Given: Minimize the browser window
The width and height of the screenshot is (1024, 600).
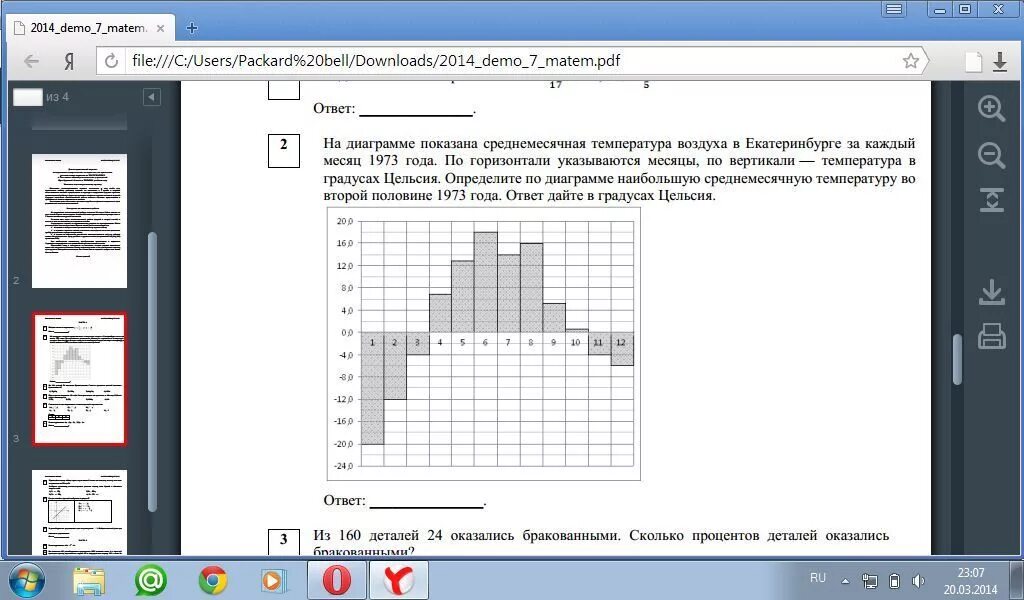Looking at the screenshot, I should [940, 9].
